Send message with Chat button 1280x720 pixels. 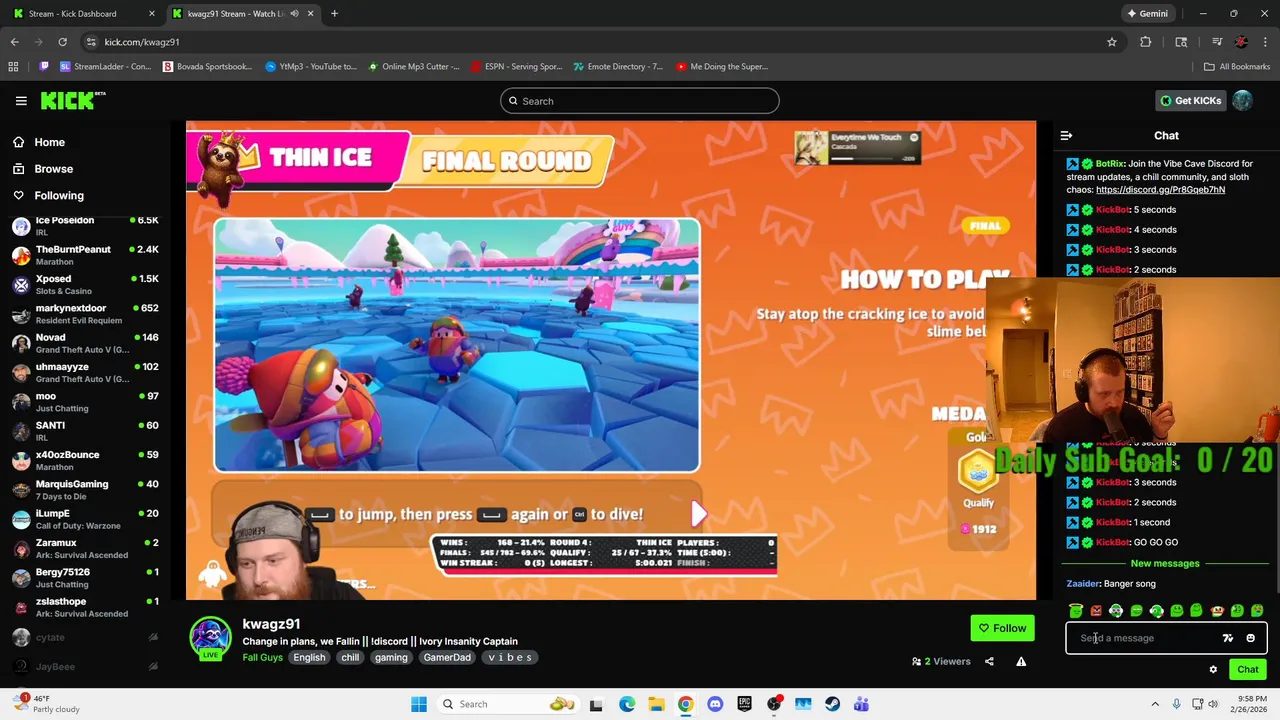pos(1248,670)
